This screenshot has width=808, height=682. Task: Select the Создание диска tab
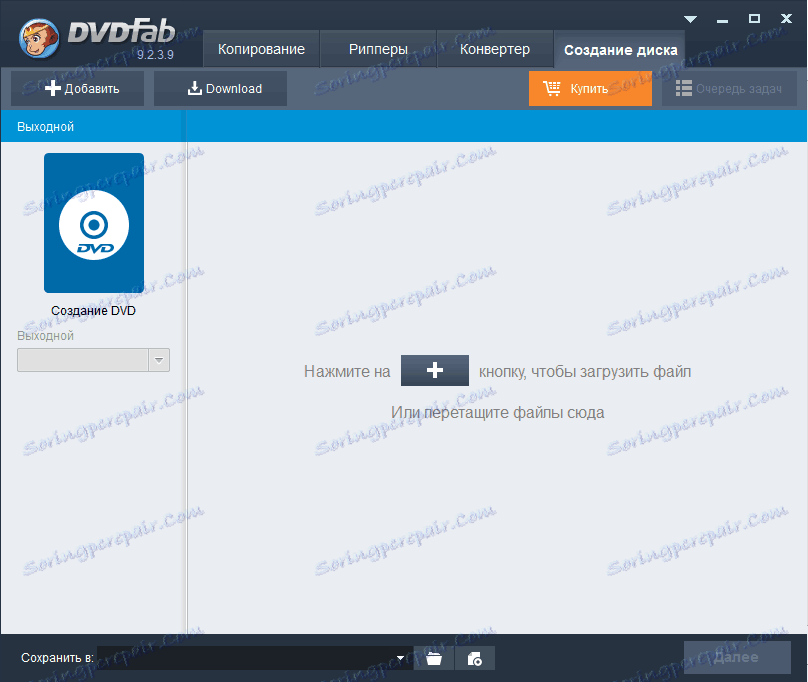pyautogui.click(x=620, y=49)
